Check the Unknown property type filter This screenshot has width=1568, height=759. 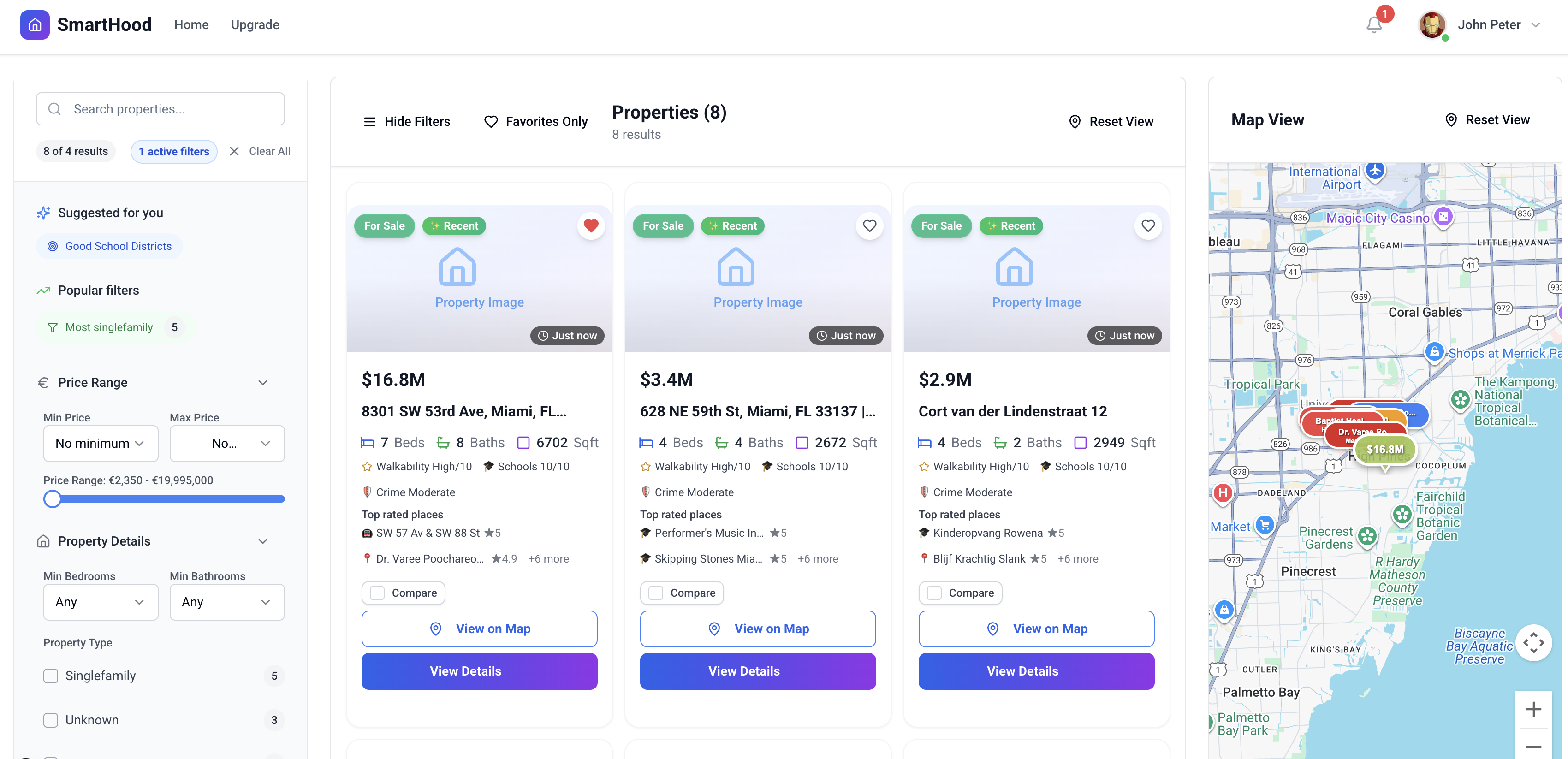click(51, 719)
